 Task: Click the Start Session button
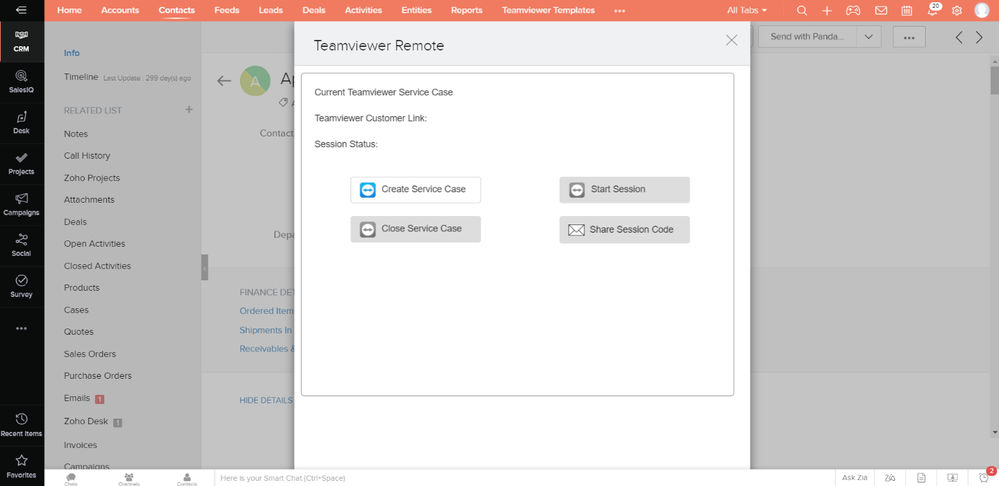(x=624, y=190)
